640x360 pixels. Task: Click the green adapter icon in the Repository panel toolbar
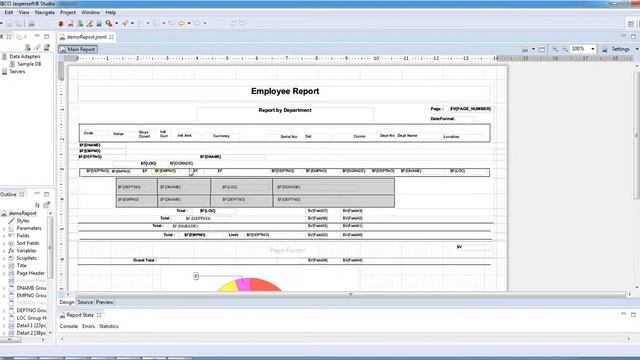pyautogui.click(x=28, y=48)
